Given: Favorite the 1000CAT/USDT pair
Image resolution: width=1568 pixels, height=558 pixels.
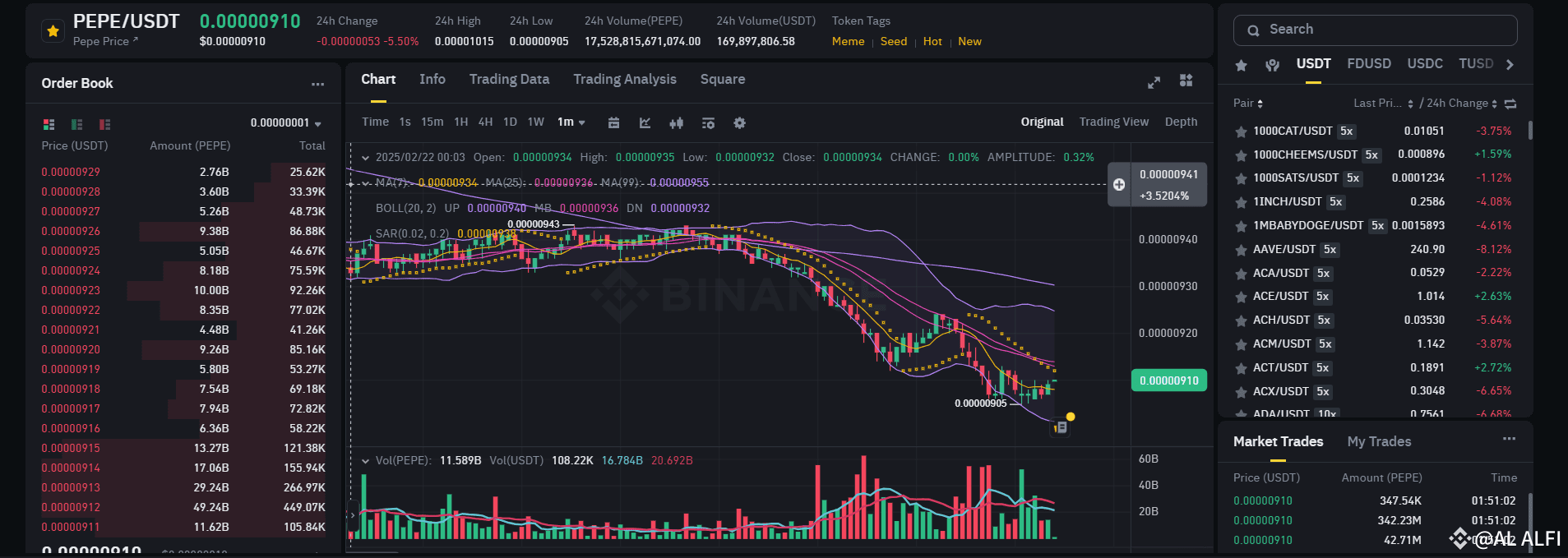Looking at the screenshot, I should (1241, 131).
